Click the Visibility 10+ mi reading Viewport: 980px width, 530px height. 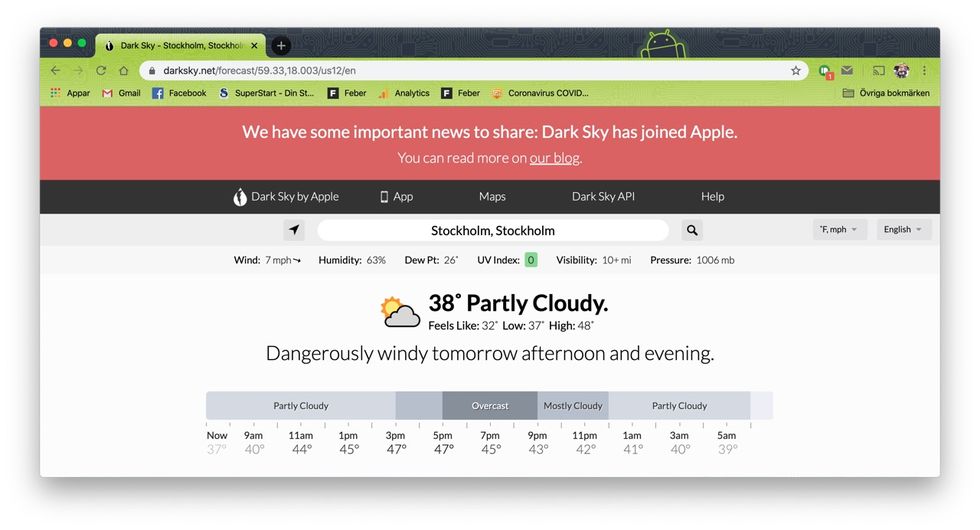tap(594, 260)
